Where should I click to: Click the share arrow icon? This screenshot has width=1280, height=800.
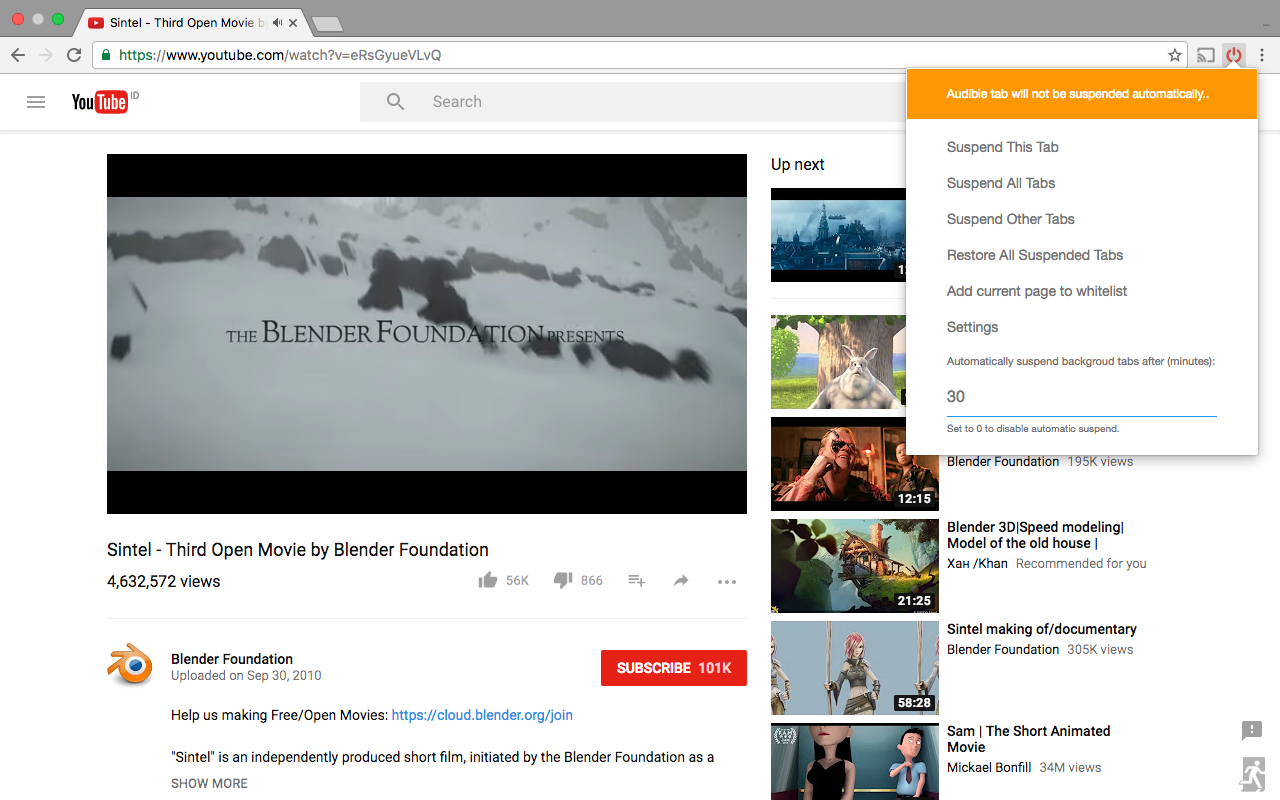coord(681,581)
